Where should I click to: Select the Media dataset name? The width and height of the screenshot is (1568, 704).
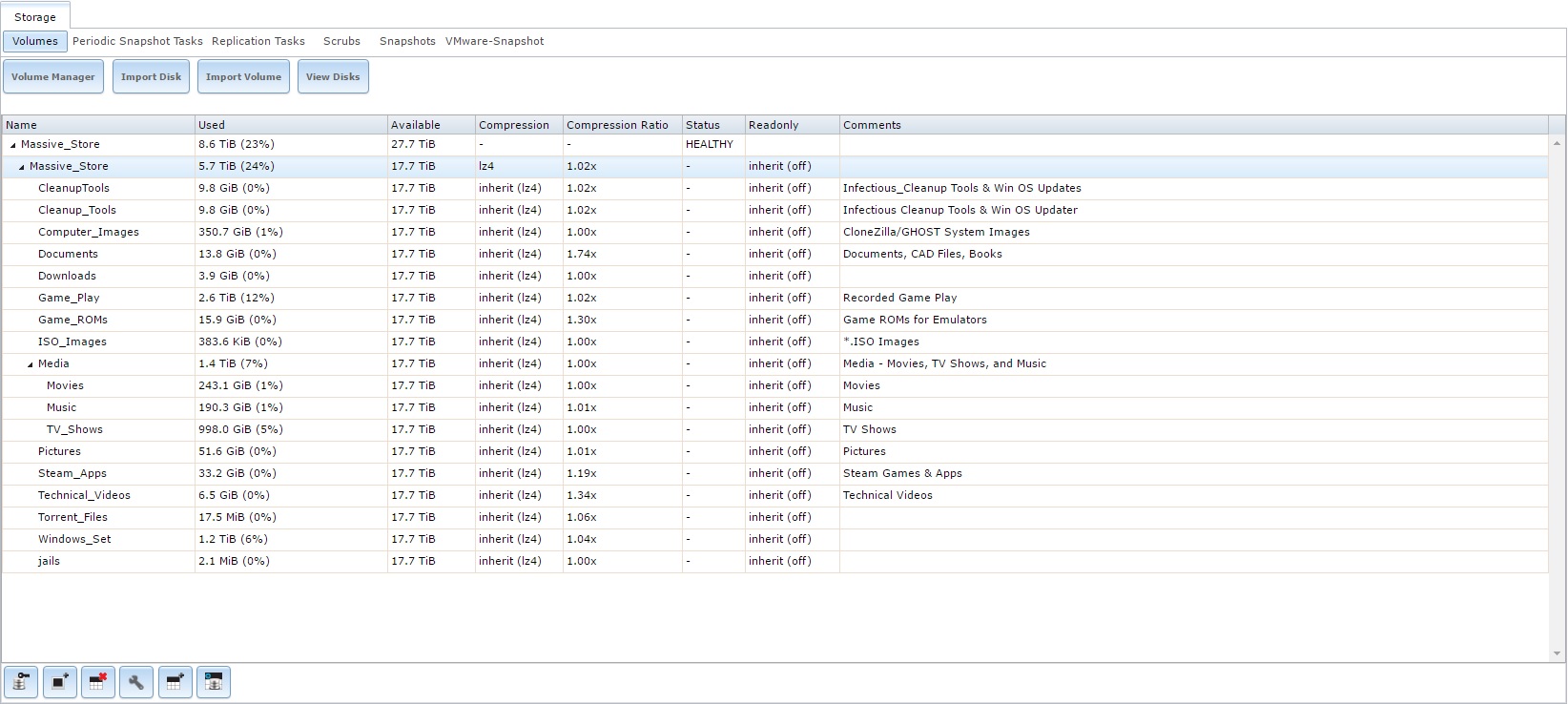[x=53, y=364]
